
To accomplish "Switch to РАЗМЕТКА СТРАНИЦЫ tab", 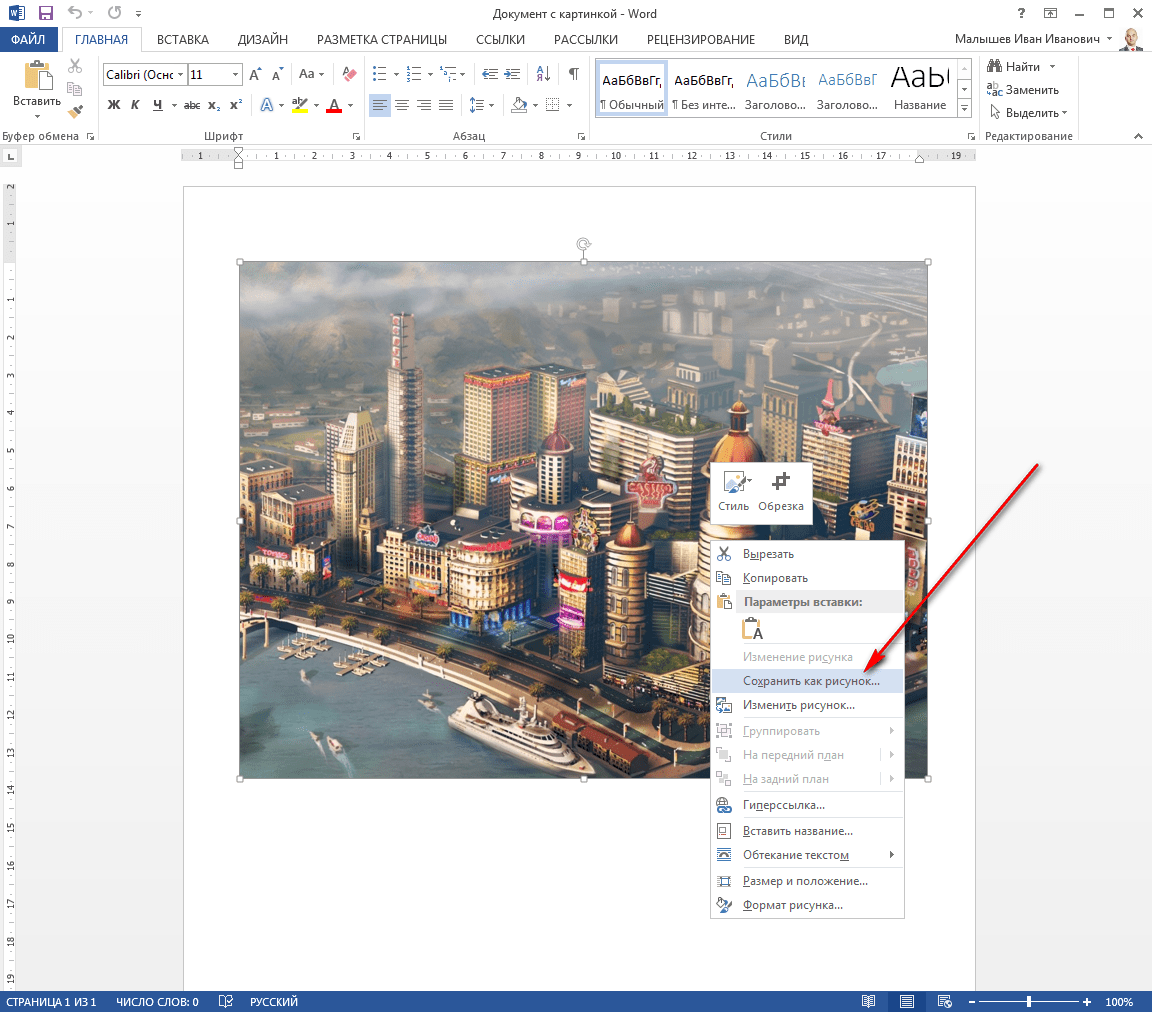I will (382, 40).
